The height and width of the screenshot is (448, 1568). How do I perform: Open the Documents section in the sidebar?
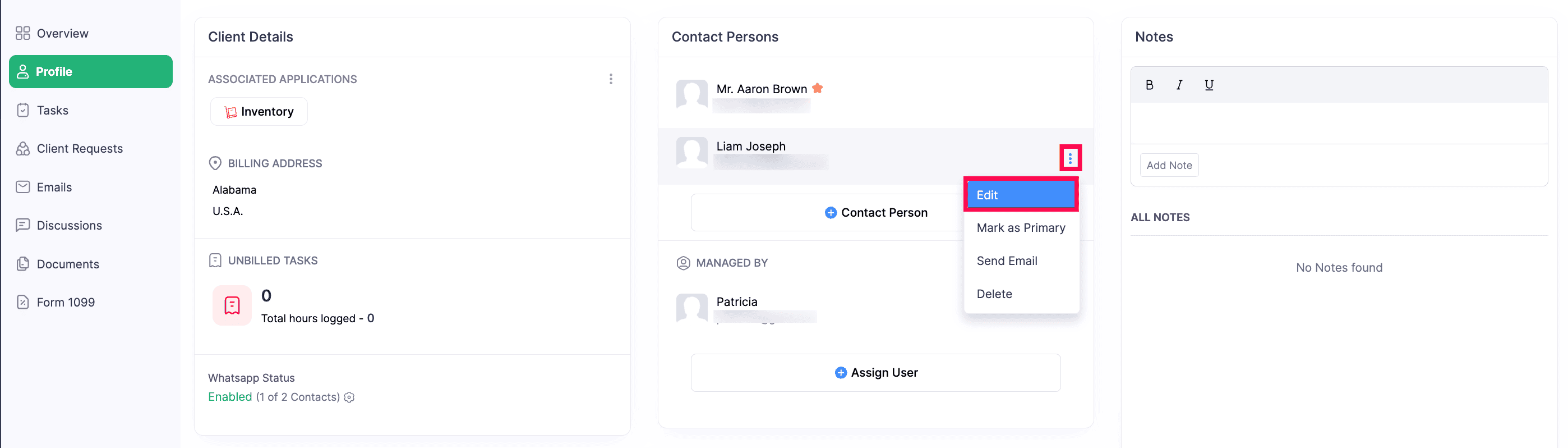click(x=67, y=264)
